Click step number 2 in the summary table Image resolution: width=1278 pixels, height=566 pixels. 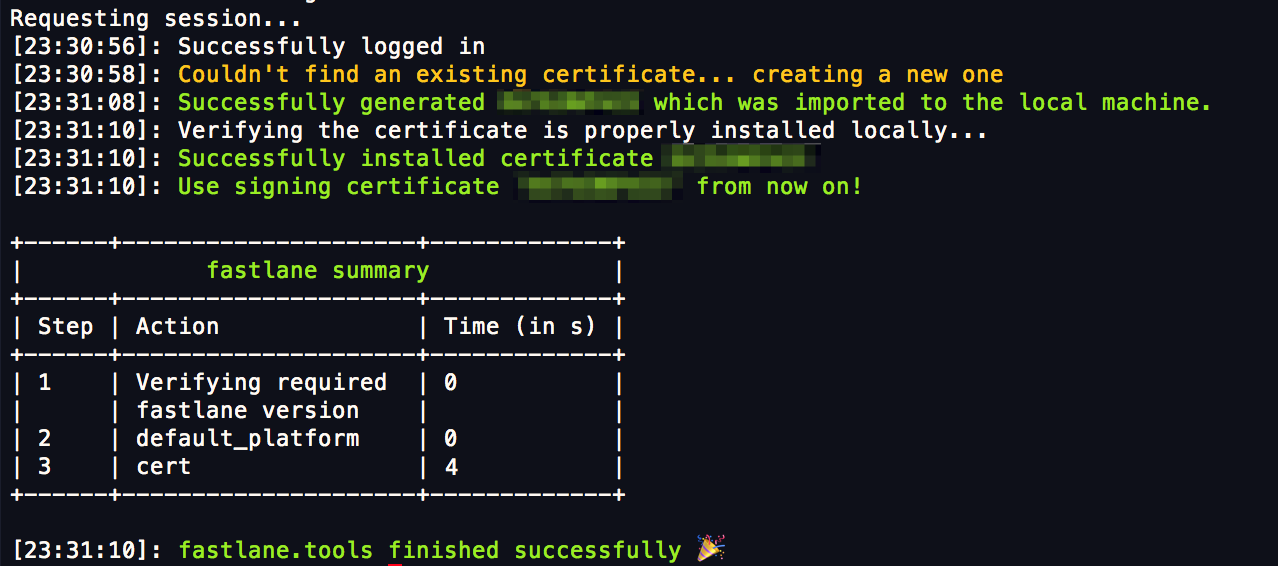(45, 438)
